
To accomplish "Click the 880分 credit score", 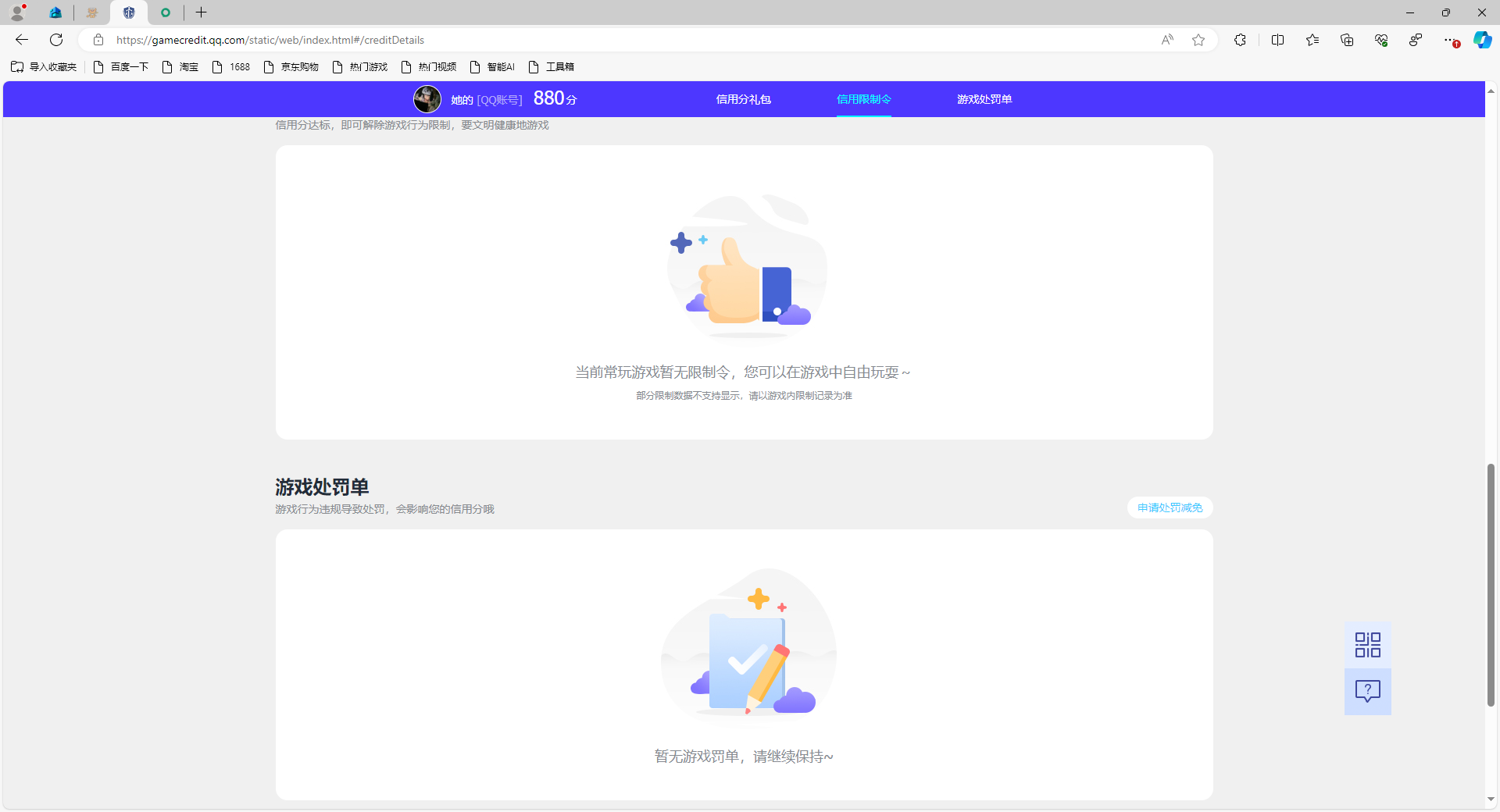I will point(555,98).
